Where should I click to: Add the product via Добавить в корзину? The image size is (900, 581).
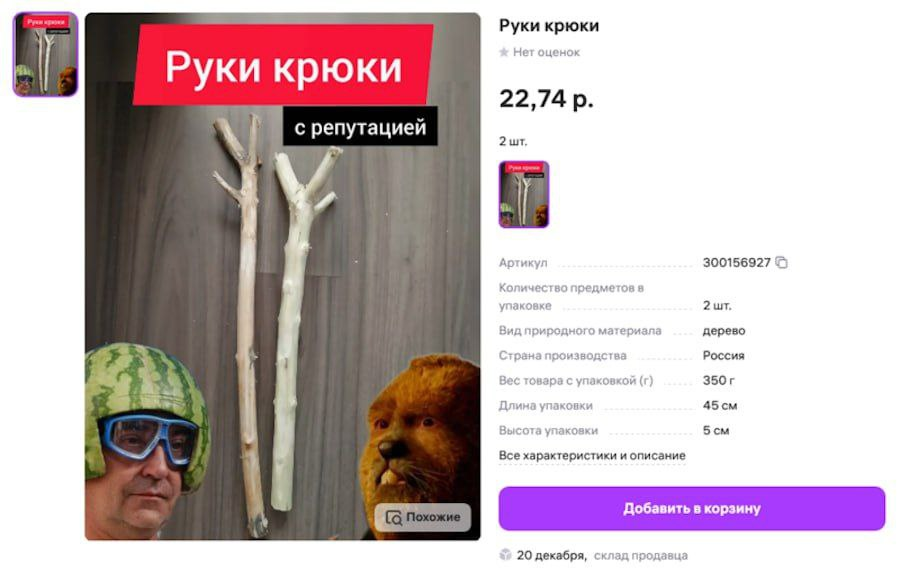[692, 508]
